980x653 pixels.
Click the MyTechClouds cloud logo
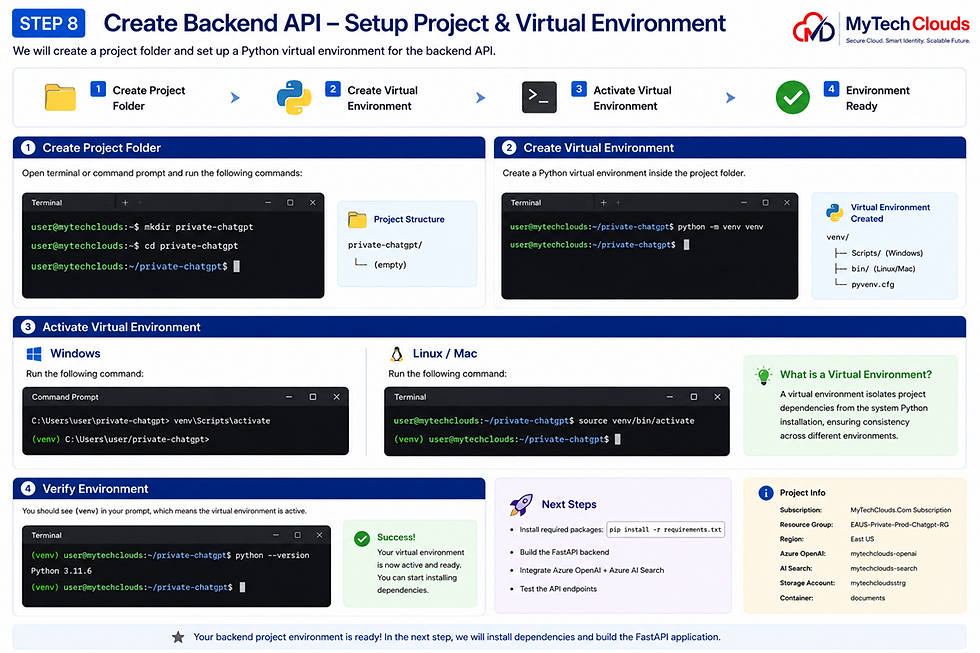pyautogui.click(x=813, y=28)
